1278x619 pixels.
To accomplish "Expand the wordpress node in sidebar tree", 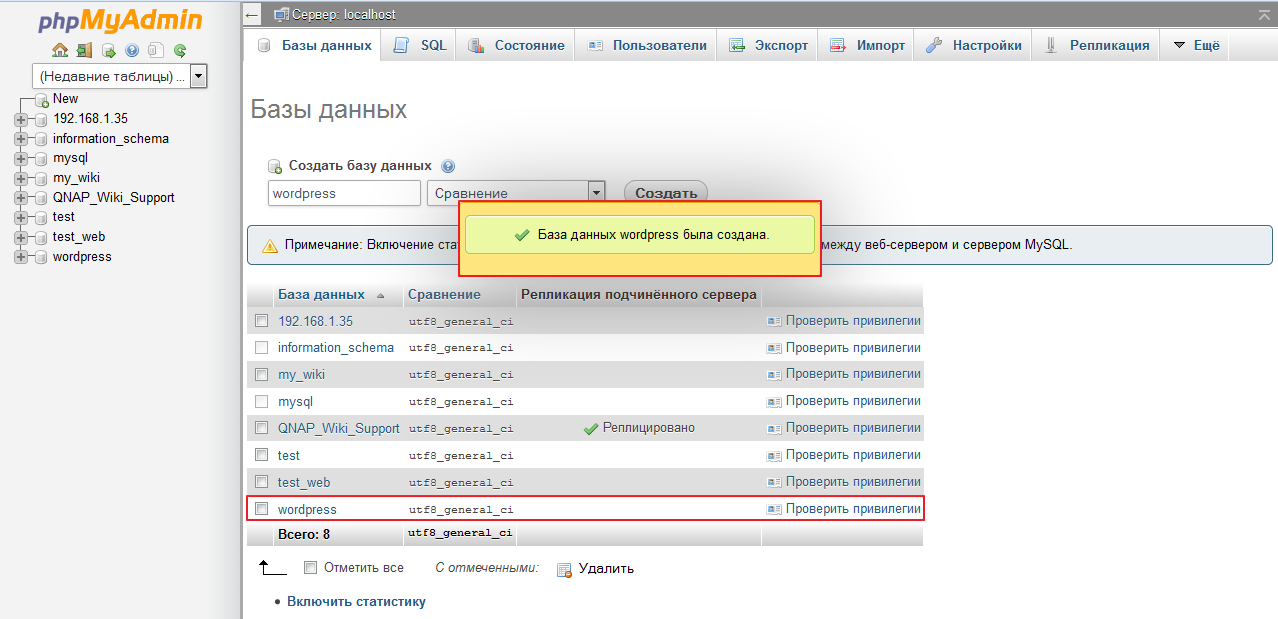I will (x=21, y=257).
